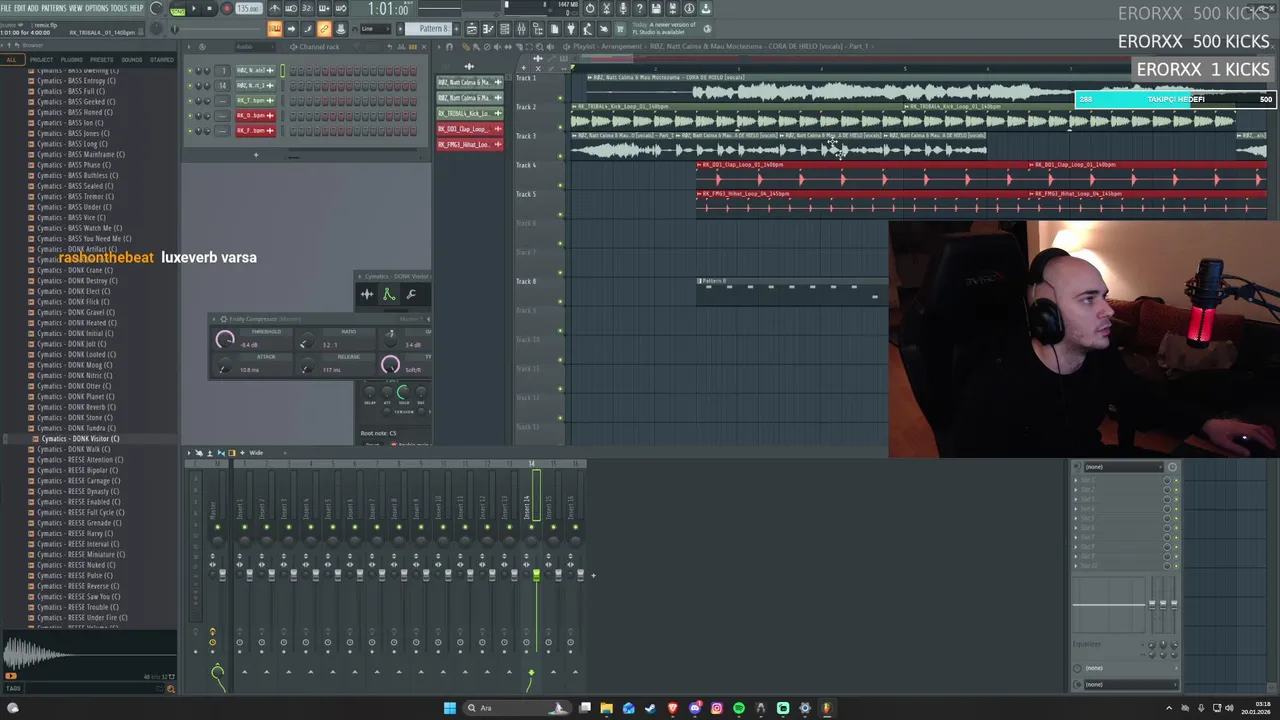Mute the red RK_F..bpm channel
The width and height of the screenshot is (1280, 720).
(190, 131)
